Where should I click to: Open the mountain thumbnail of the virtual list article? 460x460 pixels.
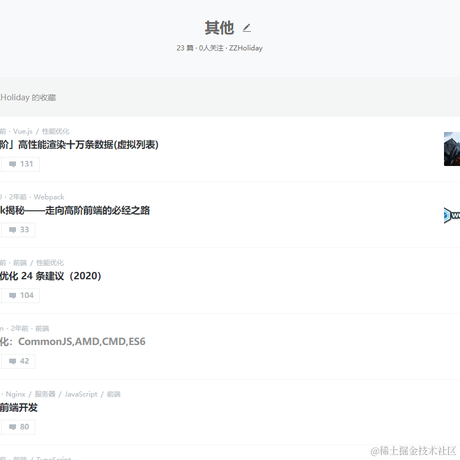pyautogui.click(x=452, y=149)
